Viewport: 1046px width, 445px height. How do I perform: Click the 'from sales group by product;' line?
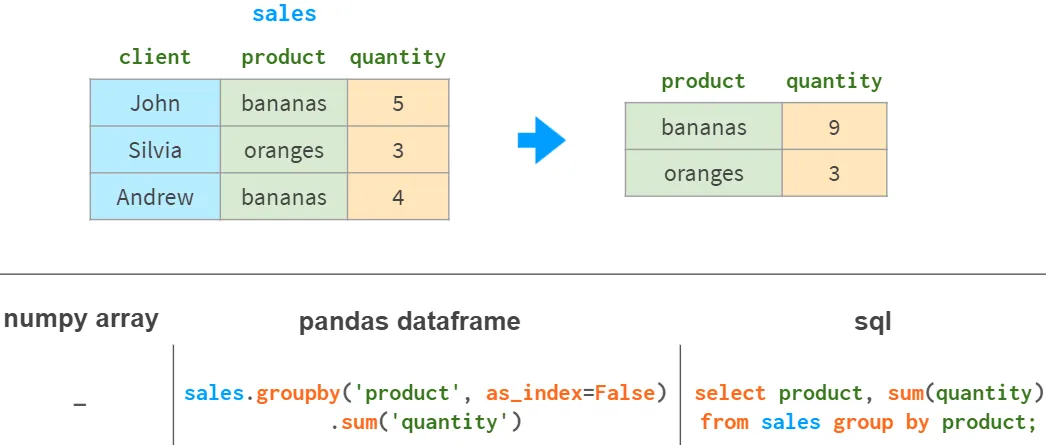(x=866, y=422)
